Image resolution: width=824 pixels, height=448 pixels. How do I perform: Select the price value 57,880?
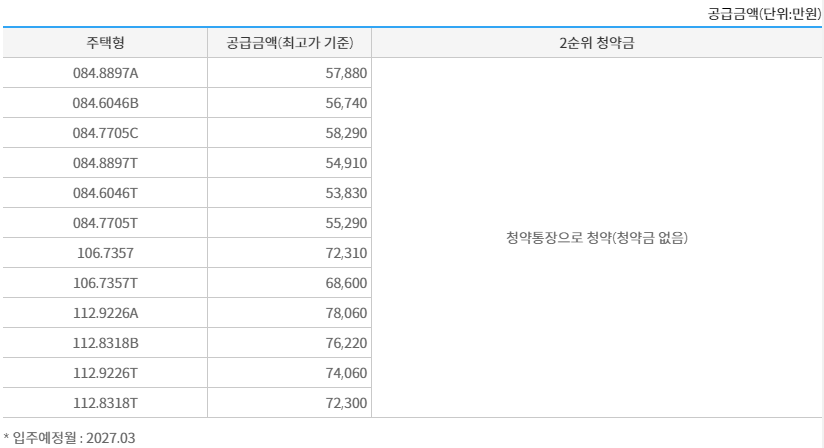(x=346, y=73)
